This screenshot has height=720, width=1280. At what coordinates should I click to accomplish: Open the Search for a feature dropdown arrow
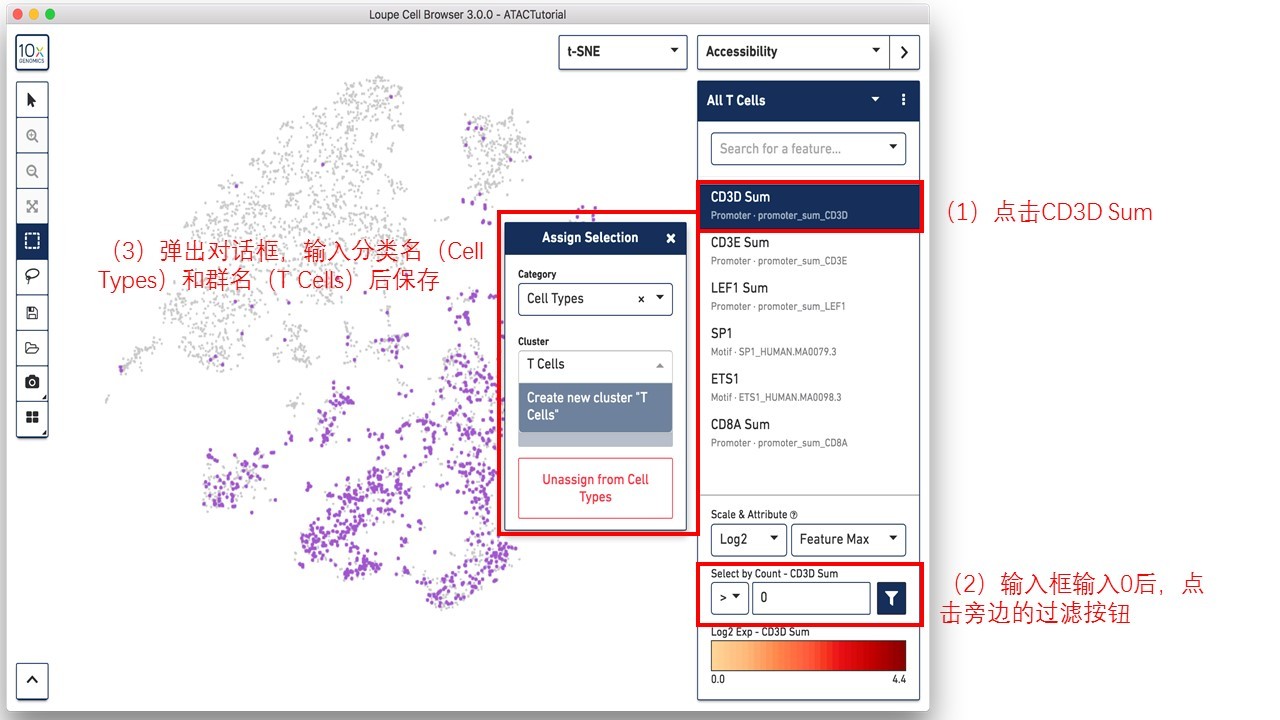[893, 148]
